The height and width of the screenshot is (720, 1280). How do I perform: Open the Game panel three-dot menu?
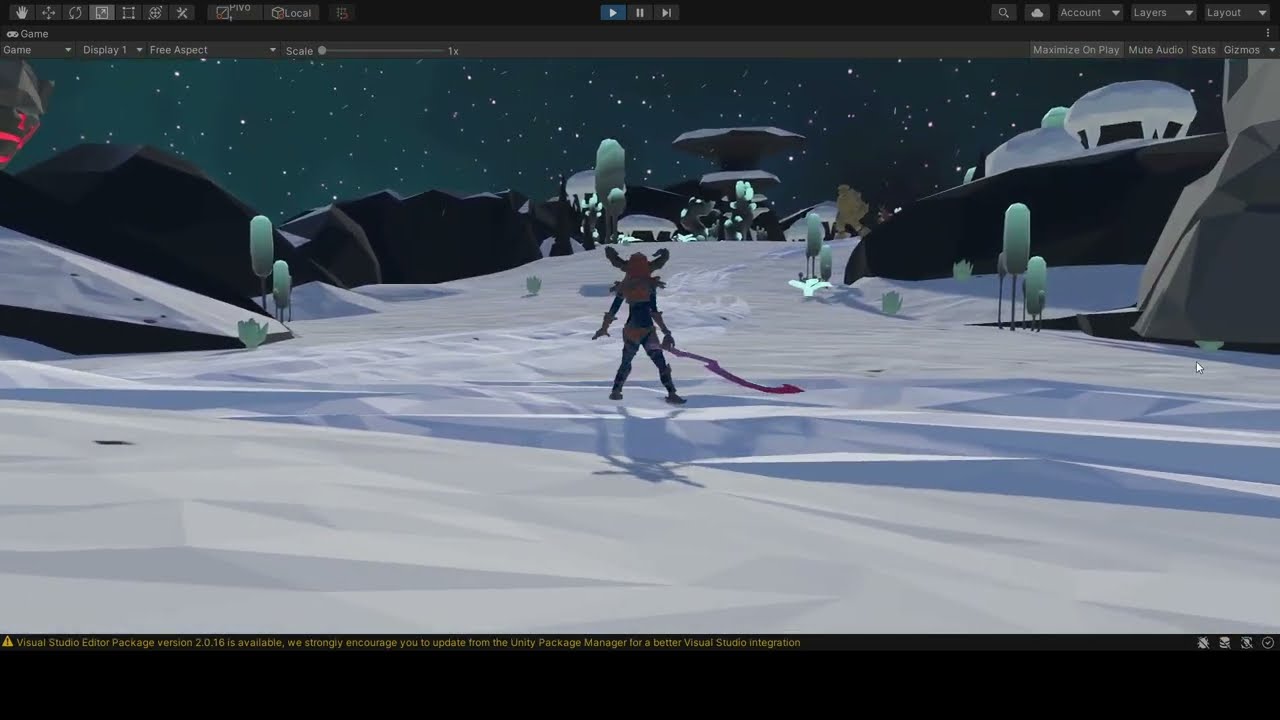(1268, 34)
